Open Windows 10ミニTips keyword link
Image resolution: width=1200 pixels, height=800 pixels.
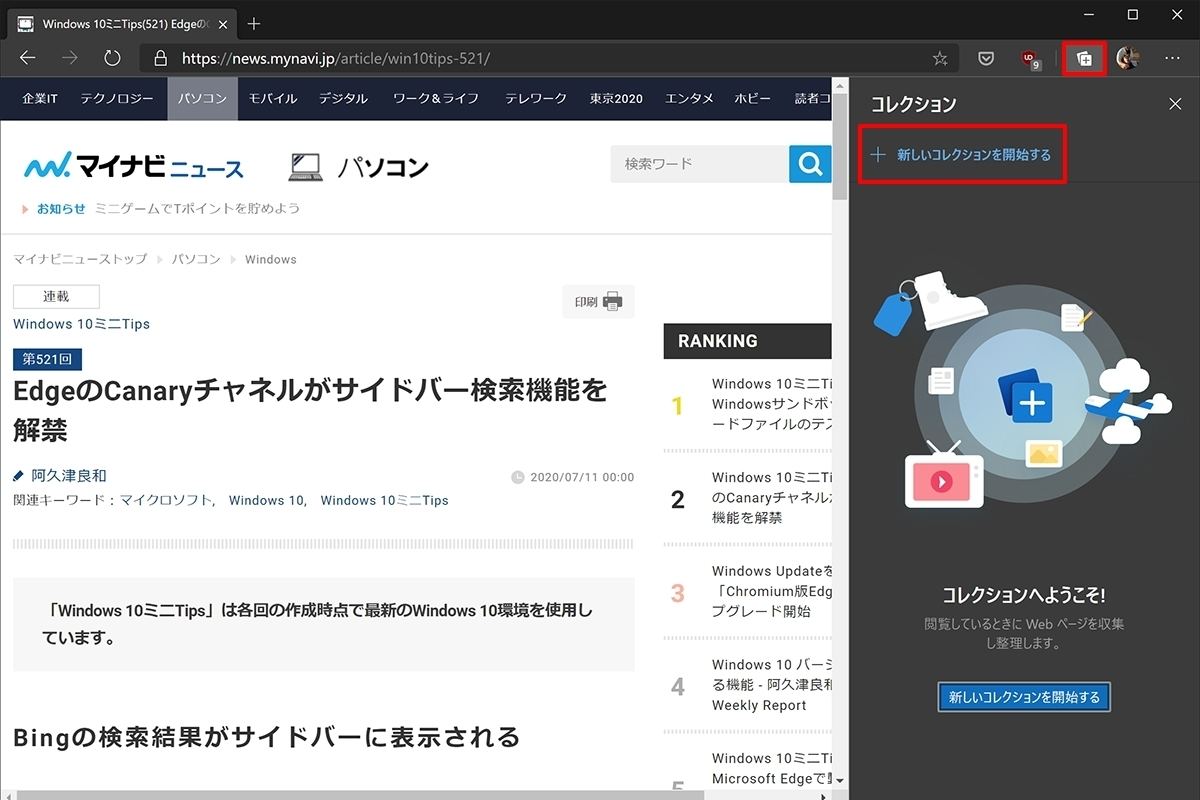coord(384,500)
